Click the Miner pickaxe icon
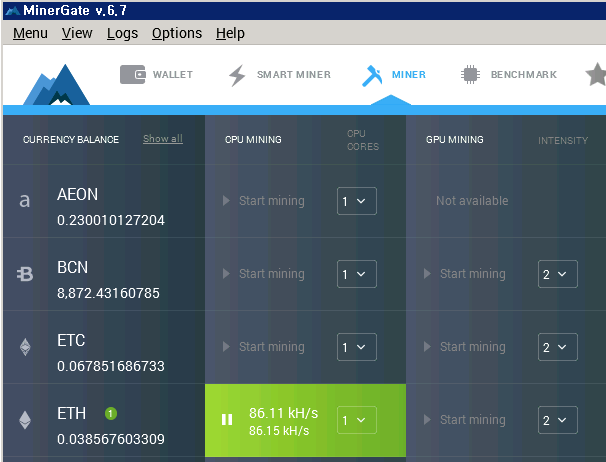The image size is (606, 462). click(x=372, y=75)
